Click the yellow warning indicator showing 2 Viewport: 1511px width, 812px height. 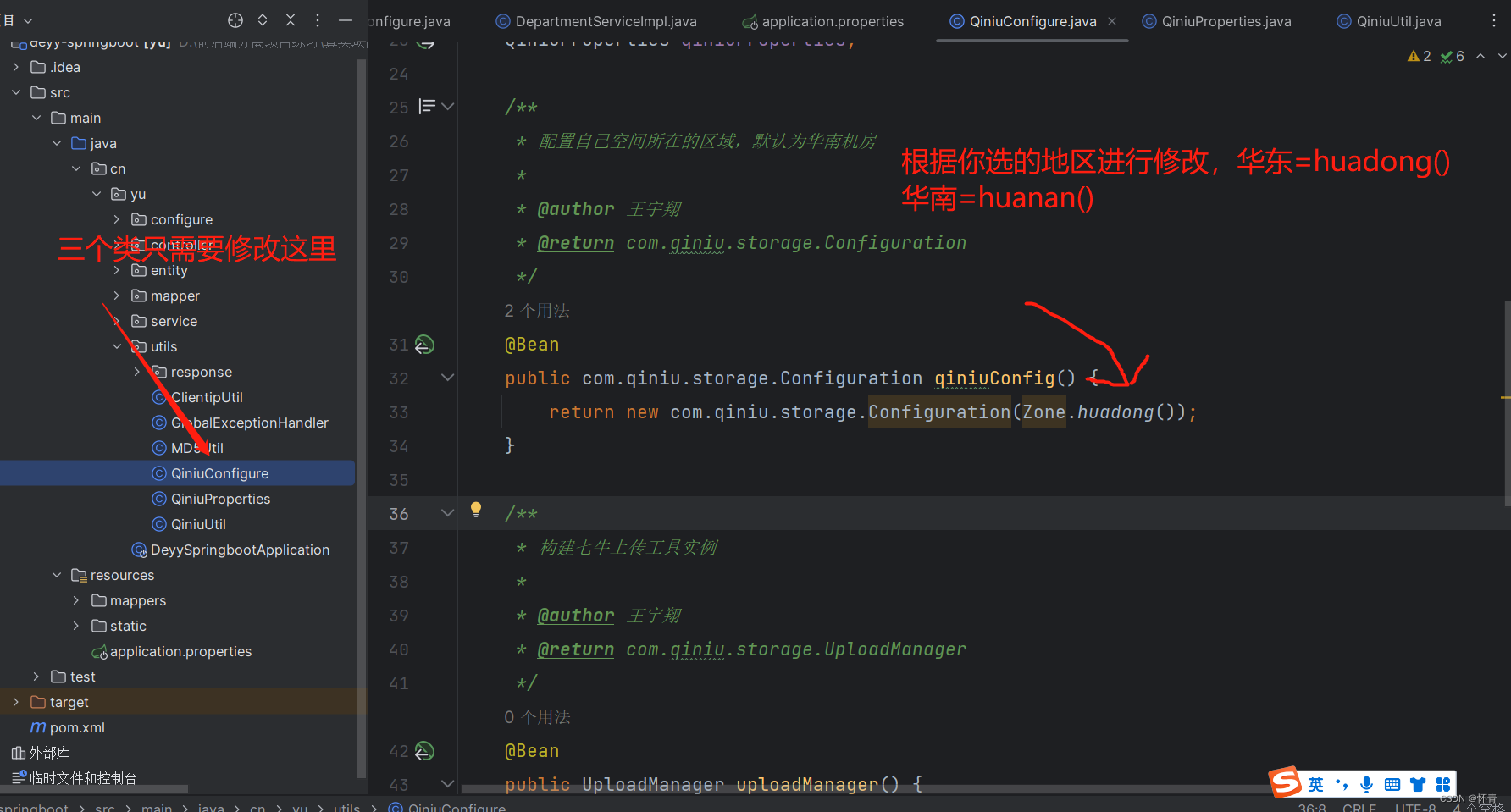(1418, 56)
